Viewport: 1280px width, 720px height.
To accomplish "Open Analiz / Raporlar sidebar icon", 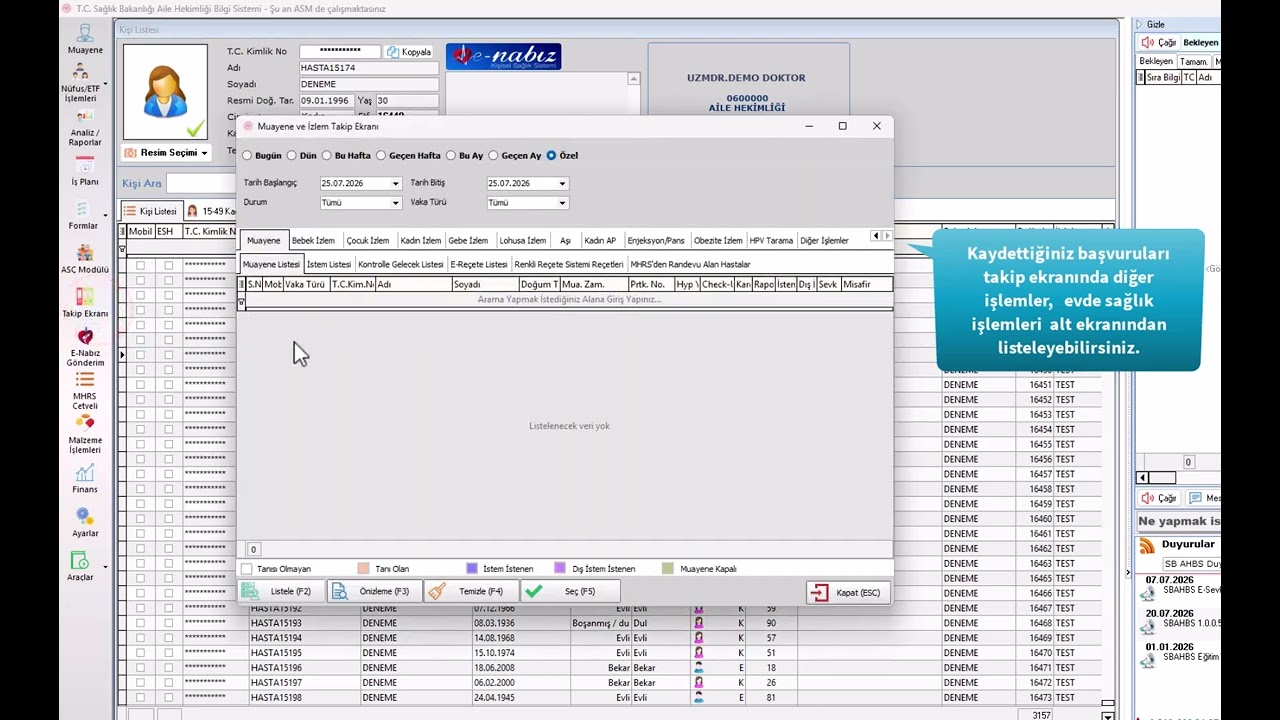I will tap(85, 128).
